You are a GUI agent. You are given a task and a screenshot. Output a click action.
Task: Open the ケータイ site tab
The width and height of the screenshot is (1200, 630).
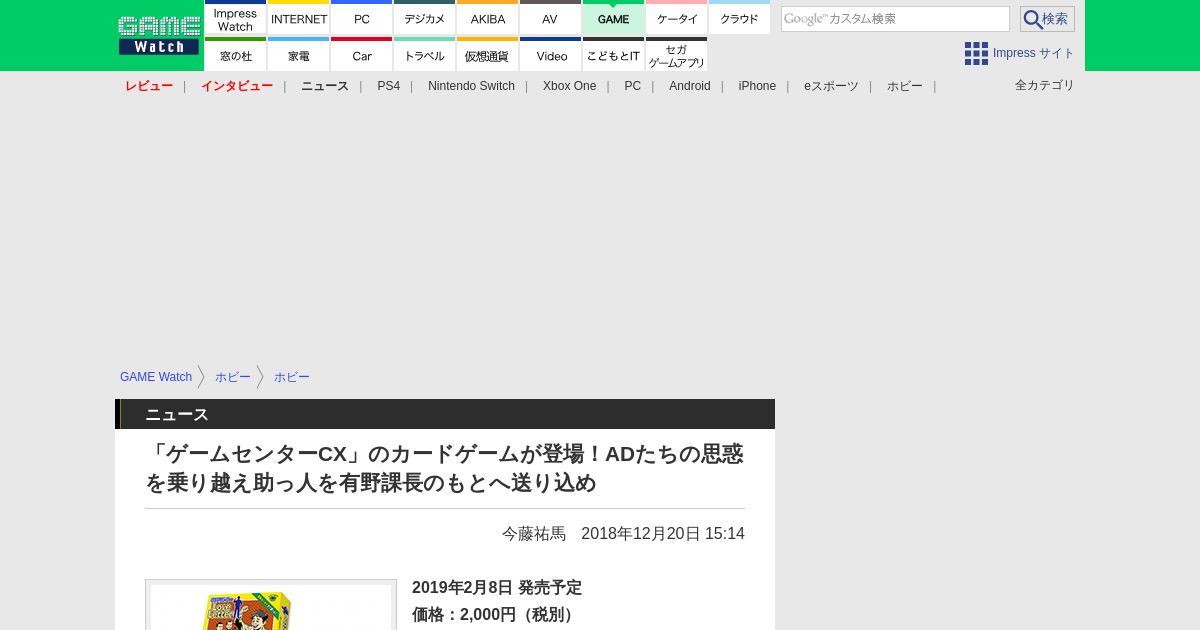pyautogui.click(x=676, y=17)
